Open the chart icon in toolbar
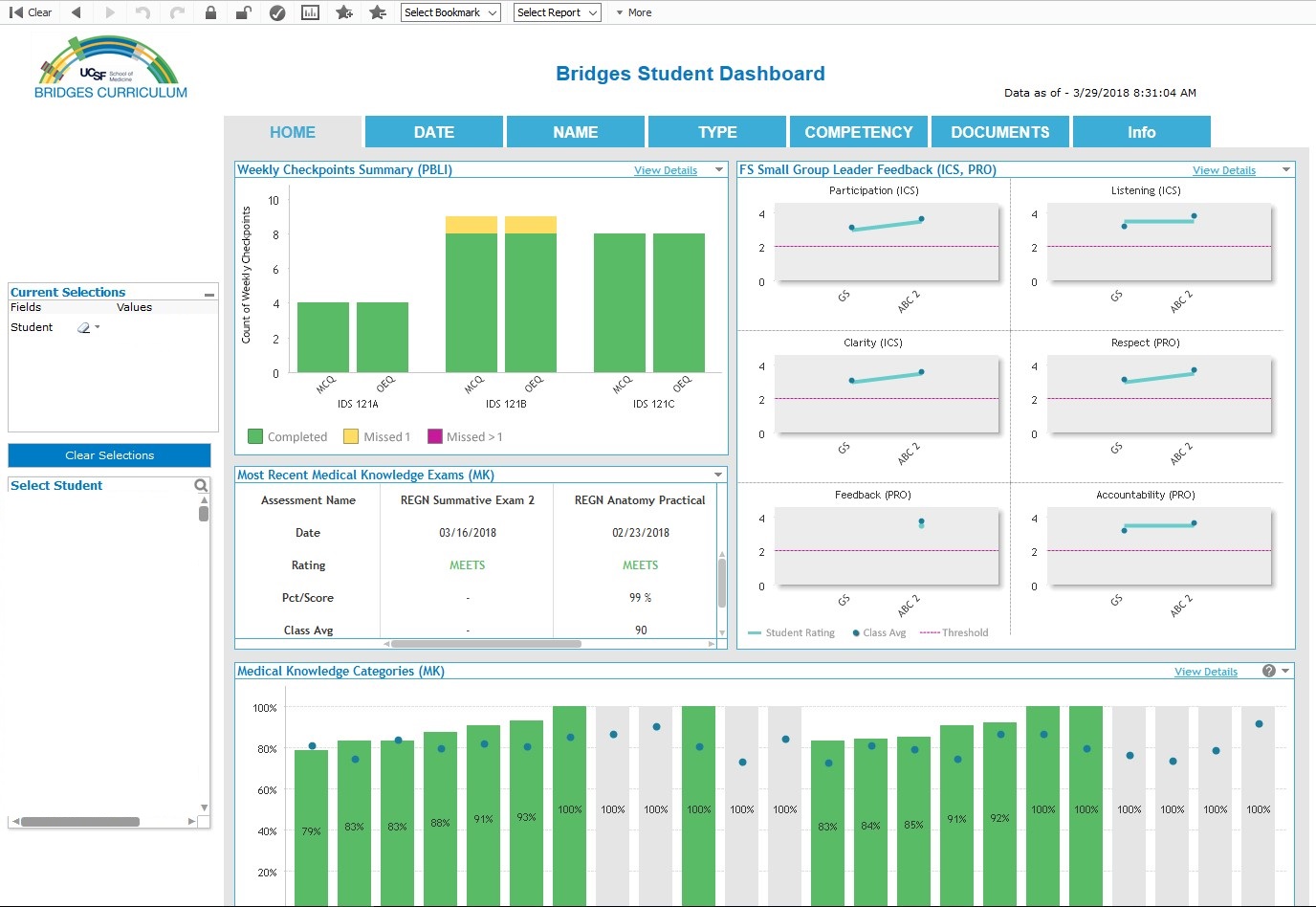Image resolution: width=1316 pixels, height=907 pixels. (310, 12)
